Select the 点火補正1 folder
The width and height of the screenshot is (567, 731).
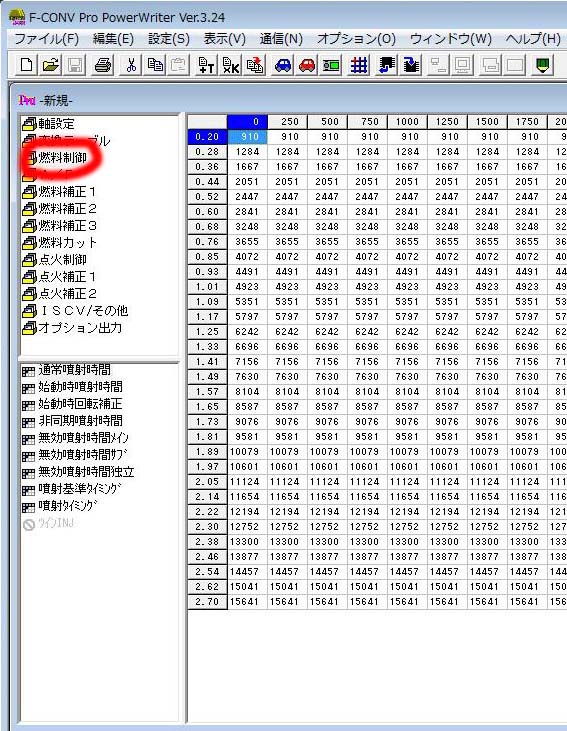pyautogui.click(x=59, y=276)
